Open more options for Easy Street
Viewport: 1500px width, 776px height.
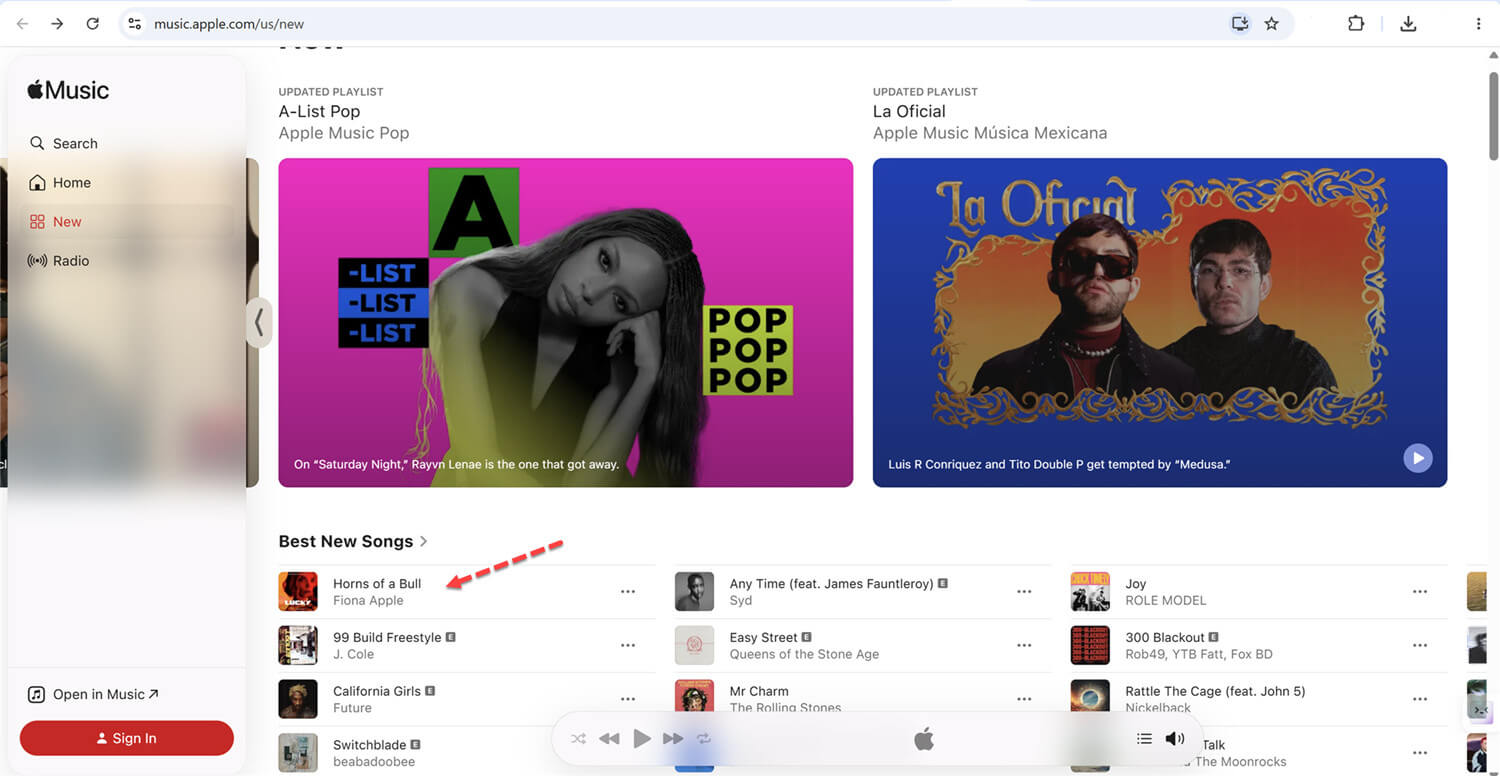point(1024,645)
